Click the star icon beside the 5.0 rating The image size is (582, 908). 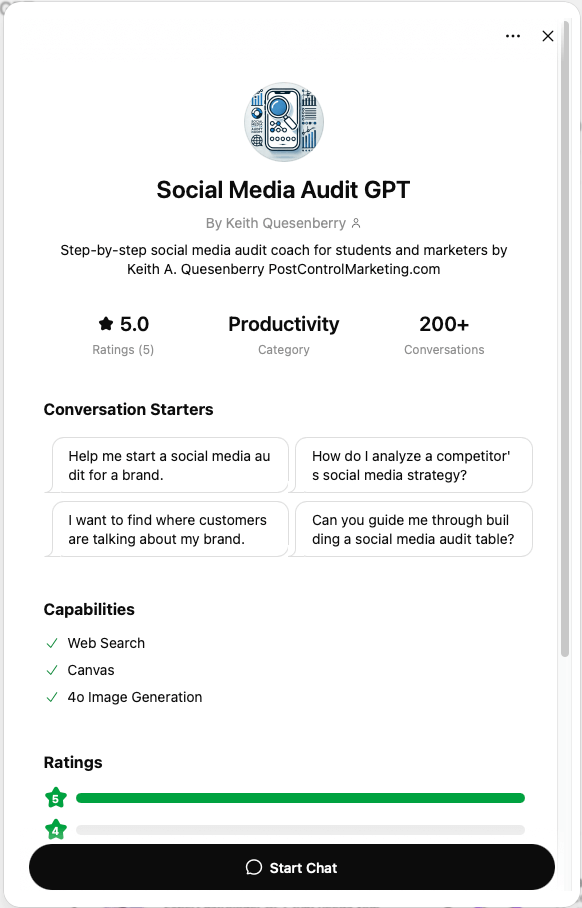tap(105, 323)
